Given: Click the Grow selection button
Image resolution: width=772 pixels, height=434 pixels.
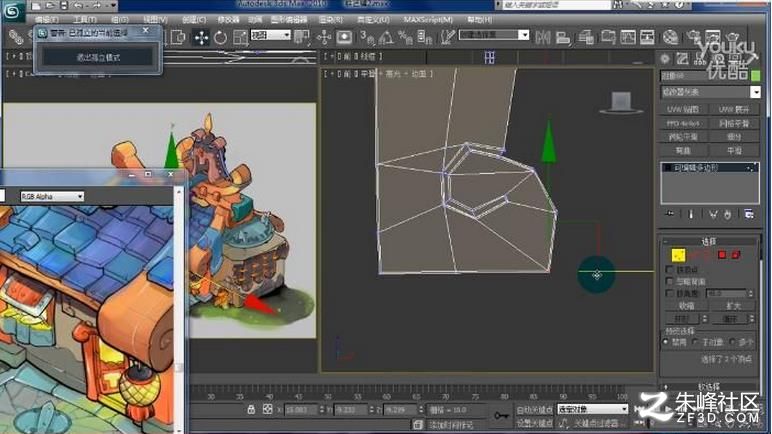Looking at the screenshot, I should (734, 306).
